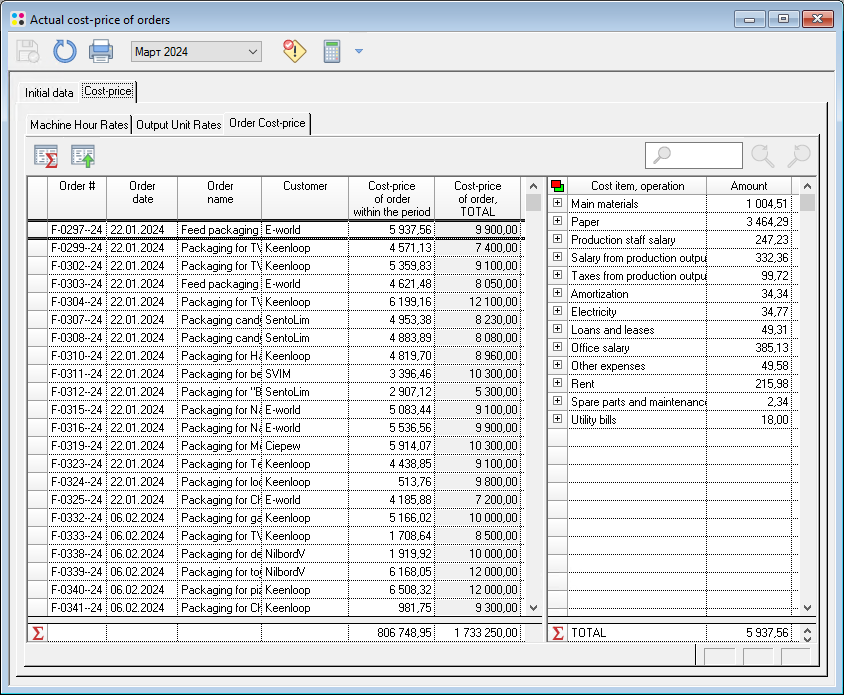Open the calculator icon
844x695 pixels.
(332, 51)
